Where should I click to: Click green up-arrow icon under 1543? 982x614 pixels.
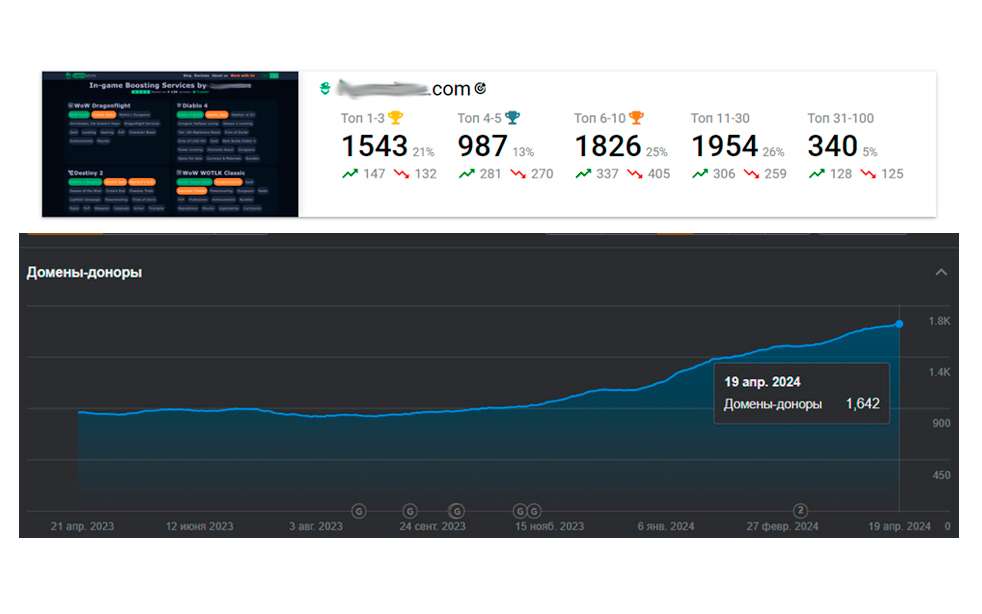[x=350, y=174]
